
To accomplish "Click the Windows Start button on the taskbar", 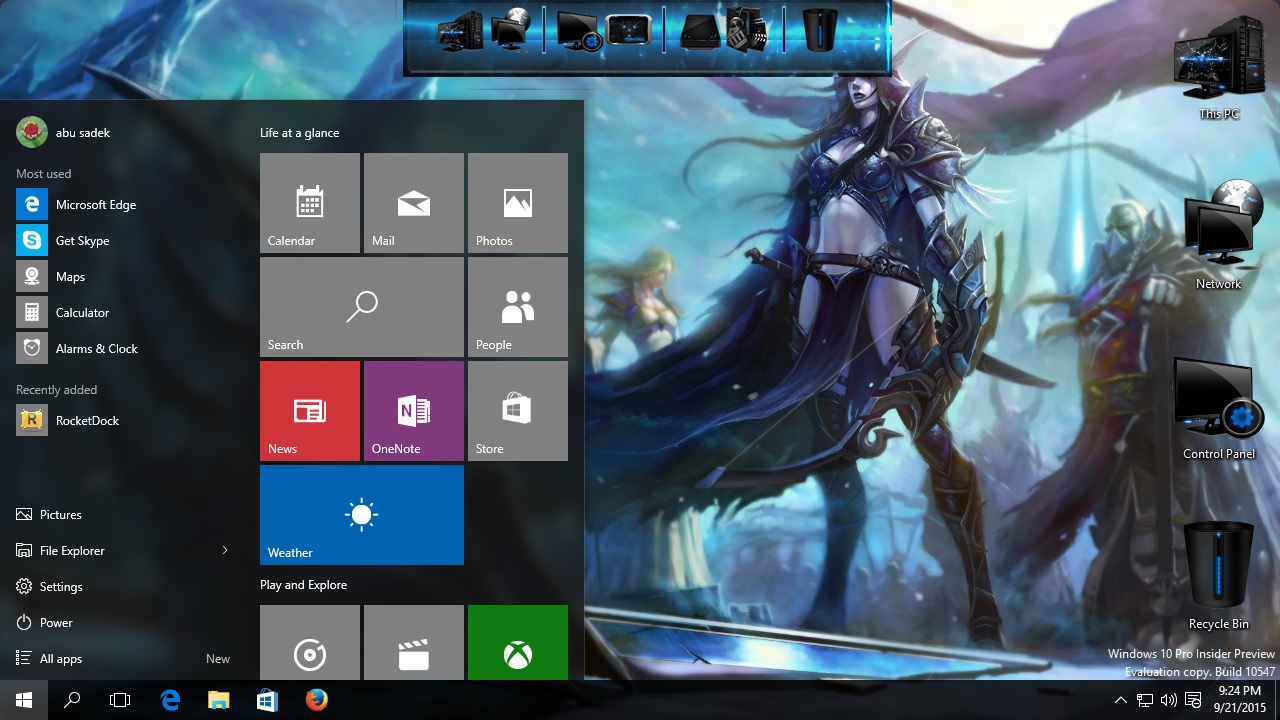I will [x=24, y=700].
